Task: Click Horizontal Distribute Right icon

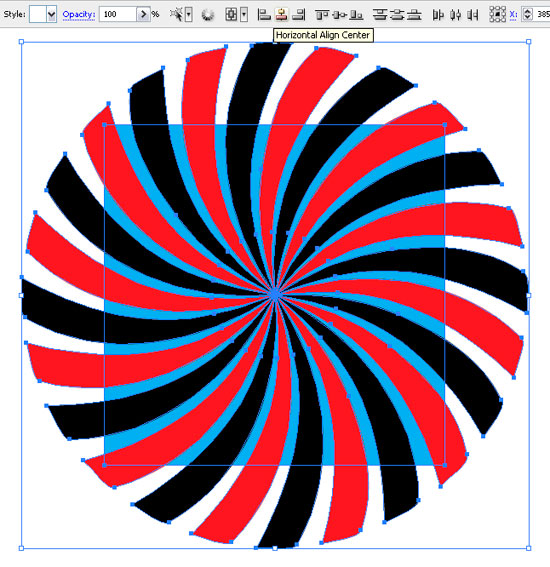Action: (473, 15)
